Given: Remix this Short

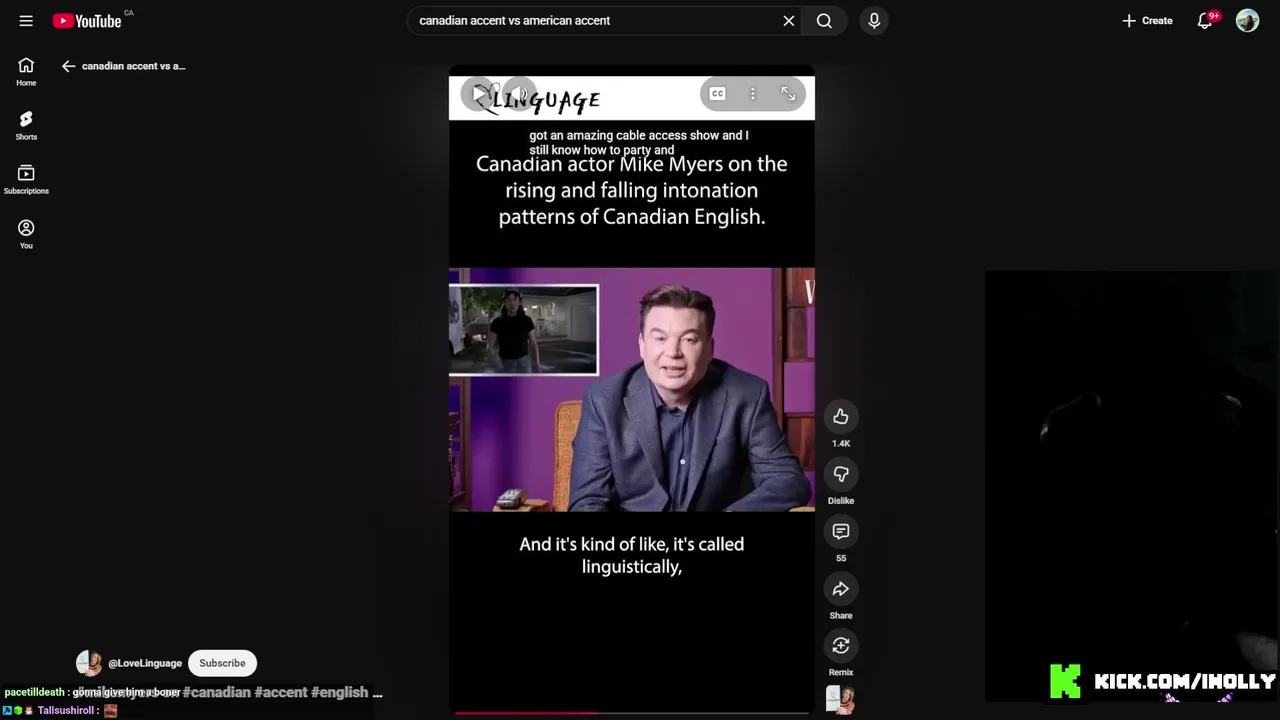Looking at the screenshot, I should tap(841, 646).
